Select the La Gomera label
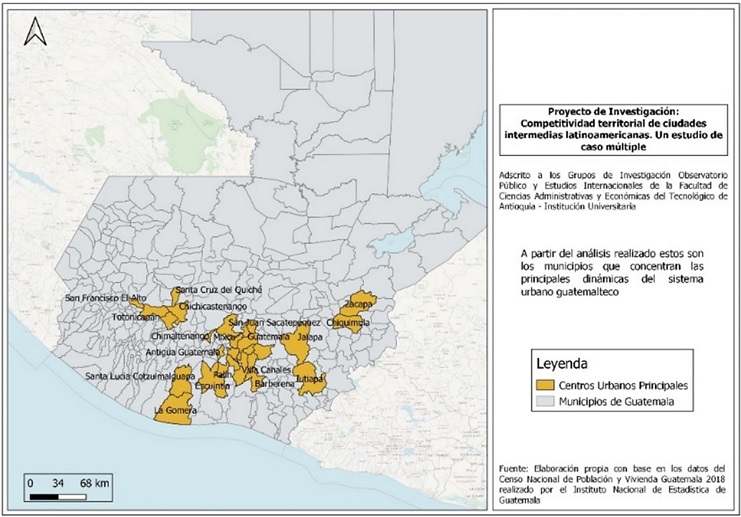The width and height of the screenshot is (741, 517). click(x=172, y=410)
